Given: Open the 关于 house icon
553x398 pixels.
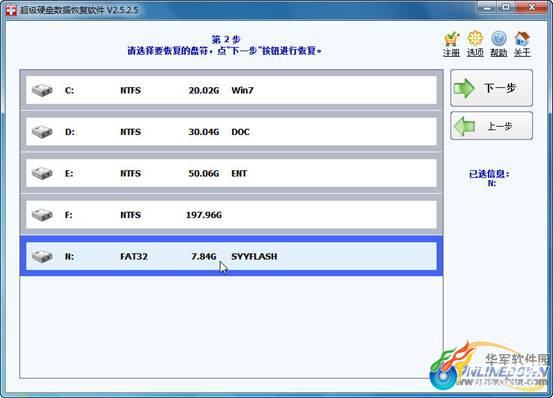Looking at the screenshot, I should point(522,39).
